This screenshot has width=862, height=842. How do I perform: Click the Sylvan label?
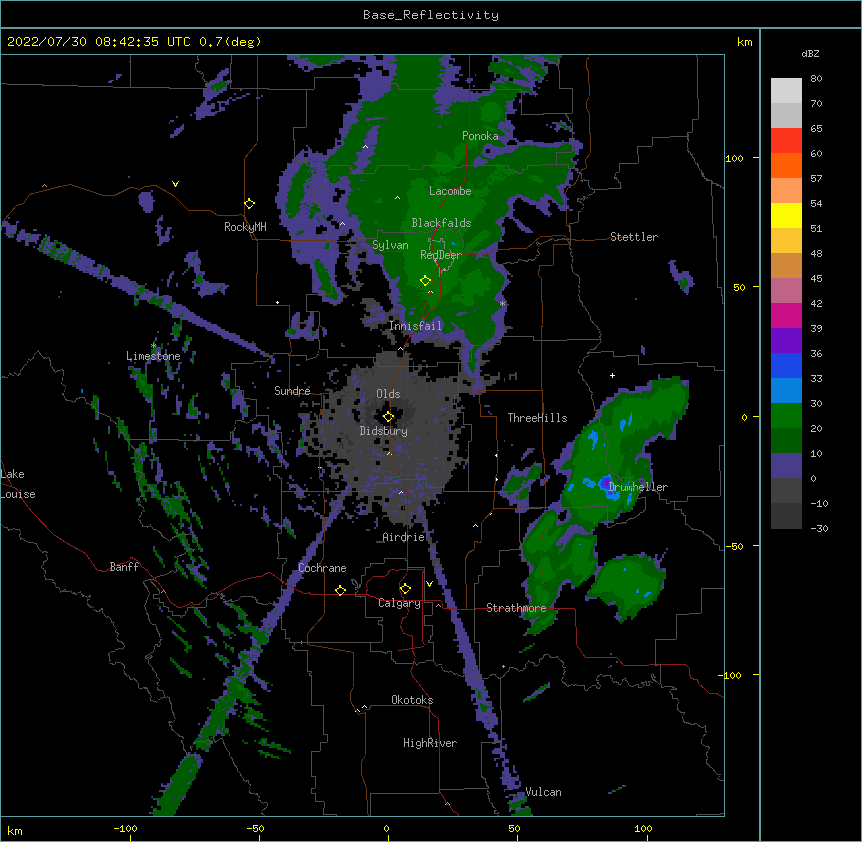pyautogui.click(x=390, y=245)
